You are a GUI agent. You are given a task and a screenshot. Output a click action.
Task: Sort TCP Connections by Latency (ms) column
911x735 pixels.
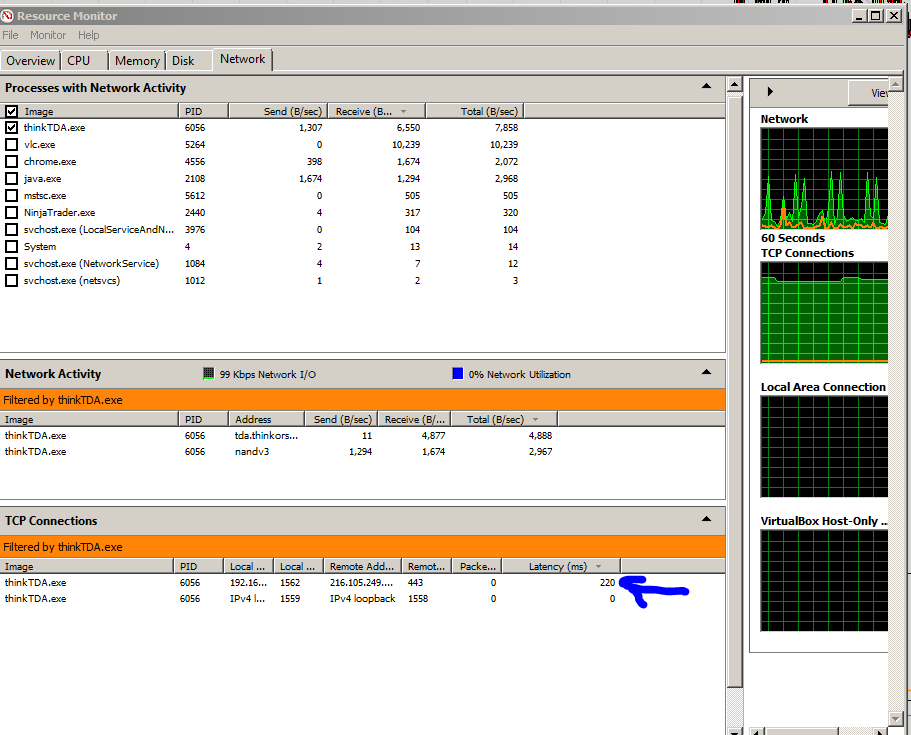pyautogui.click(x=561, y=566)
